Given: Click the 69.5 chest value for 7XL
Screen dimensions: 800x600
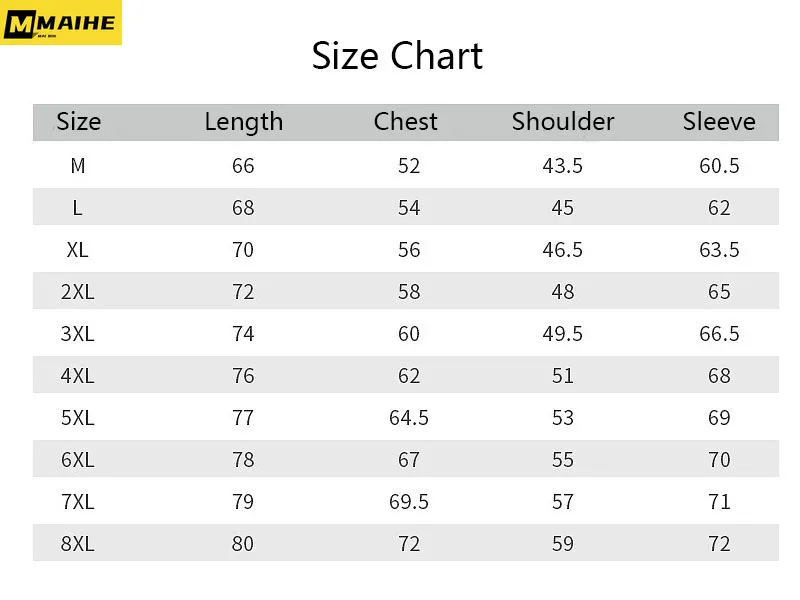Looking at the screenshot, I should [x=409, y=502].
